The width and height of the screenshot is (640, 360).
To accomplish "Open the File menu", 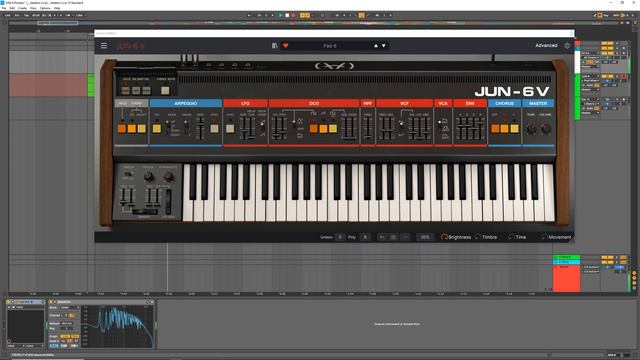I will (x=4, y=8).
